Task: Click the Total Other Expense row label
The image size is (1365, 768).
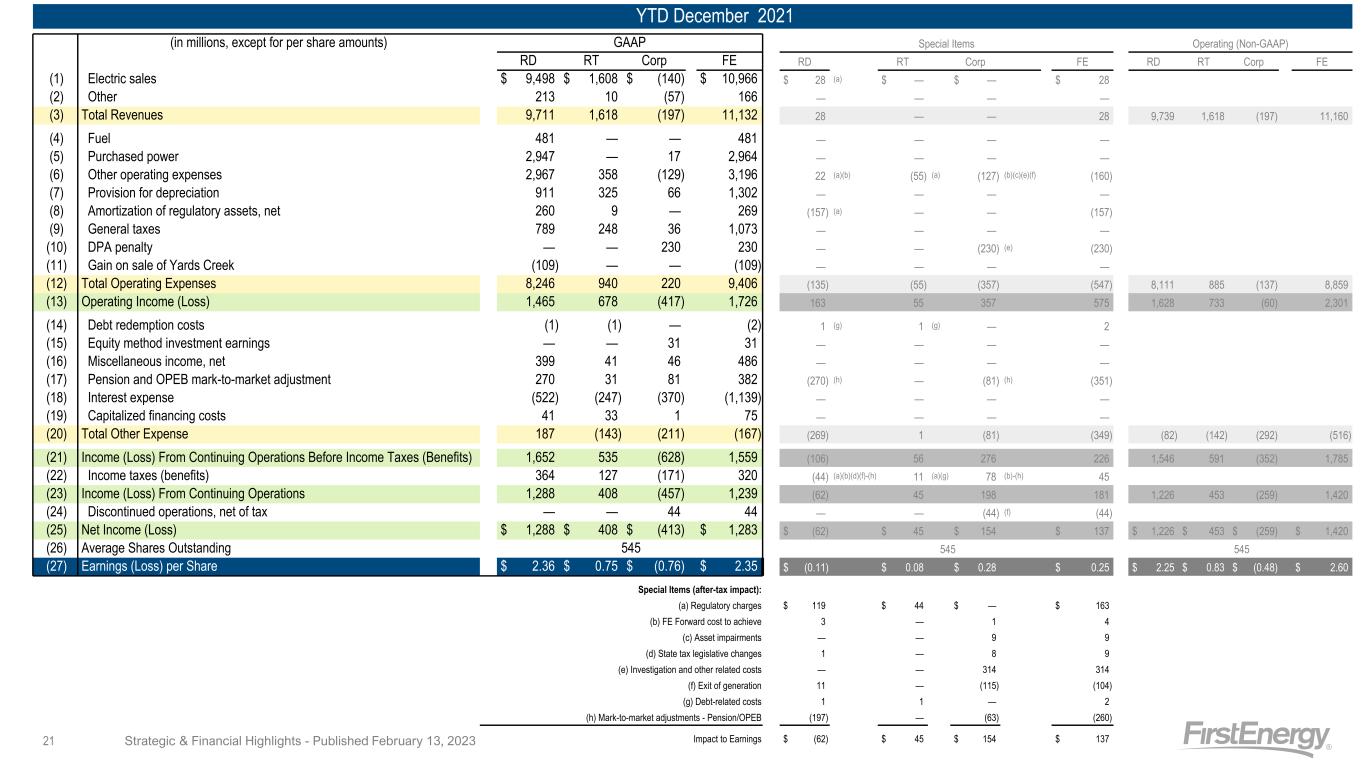Action: tap(134, 434)
